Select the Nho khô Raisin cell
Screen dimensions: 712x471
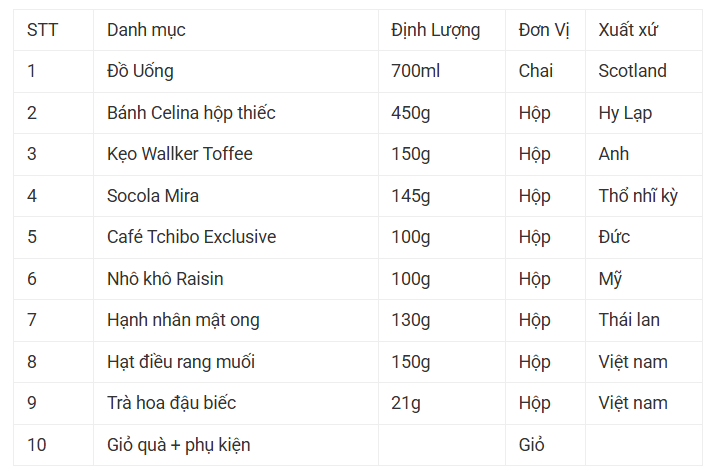pyautogui.click(x=165, y=279)
